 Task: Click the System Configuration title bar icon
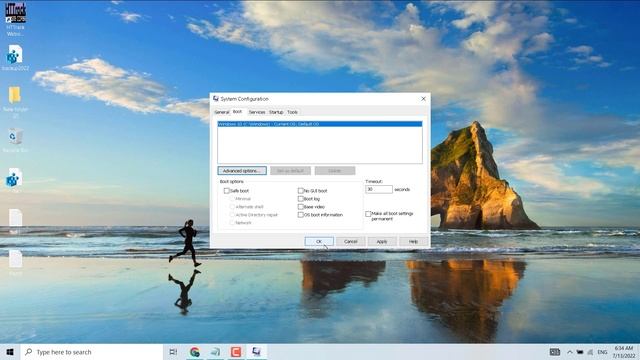pos(216,99)
